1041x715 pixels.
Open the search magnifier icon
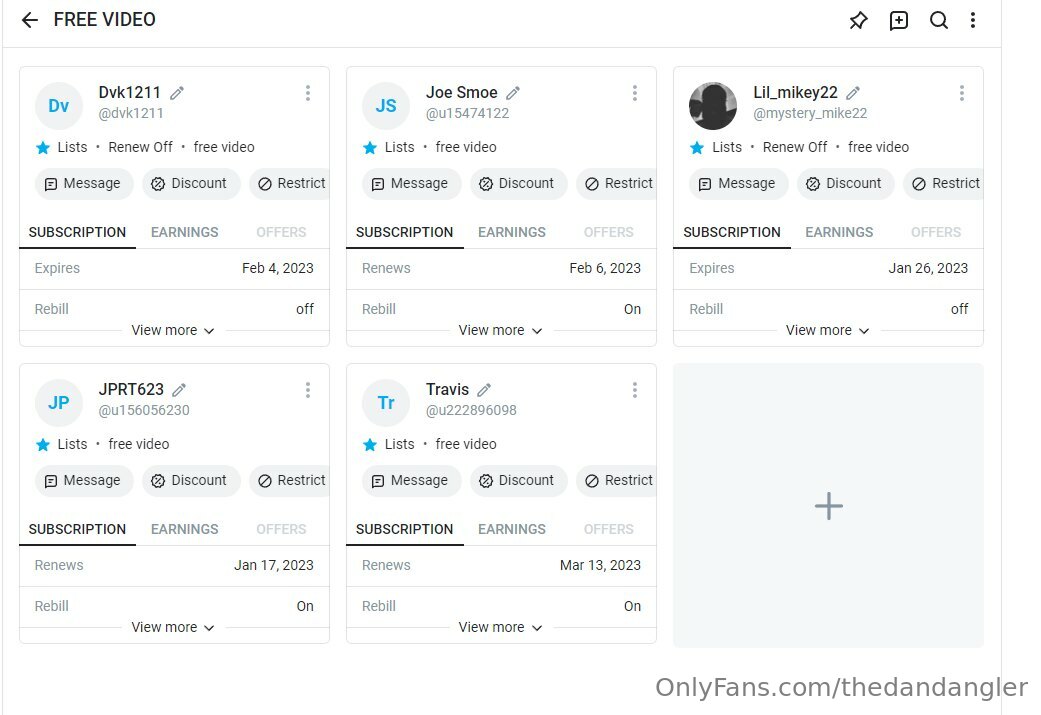point(938,20)
